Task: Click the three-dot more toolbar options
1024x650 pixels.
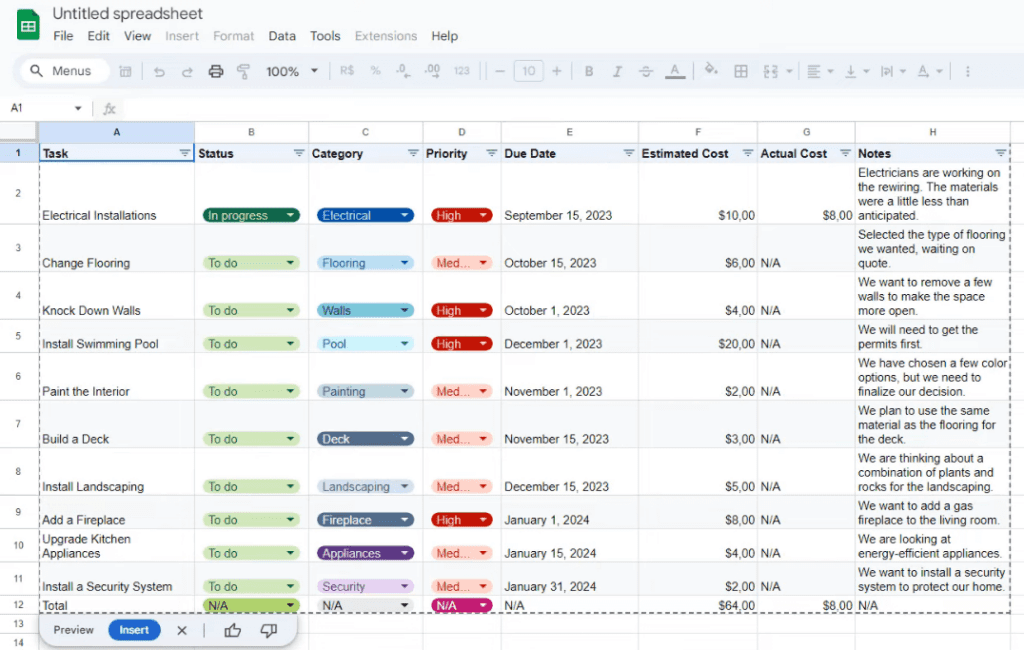Action: (x=967, y=71)
